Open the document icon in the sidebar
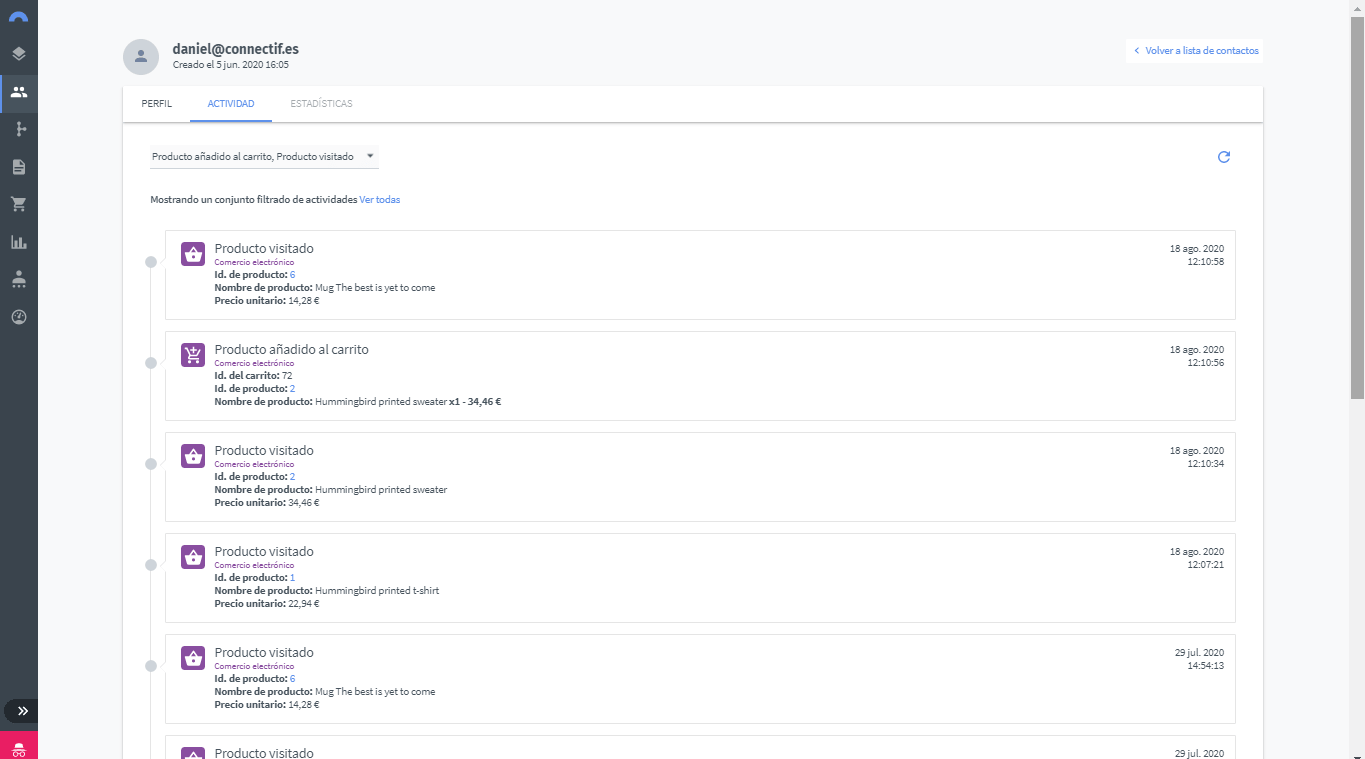 pyautogui.click(x=19, y=167)
